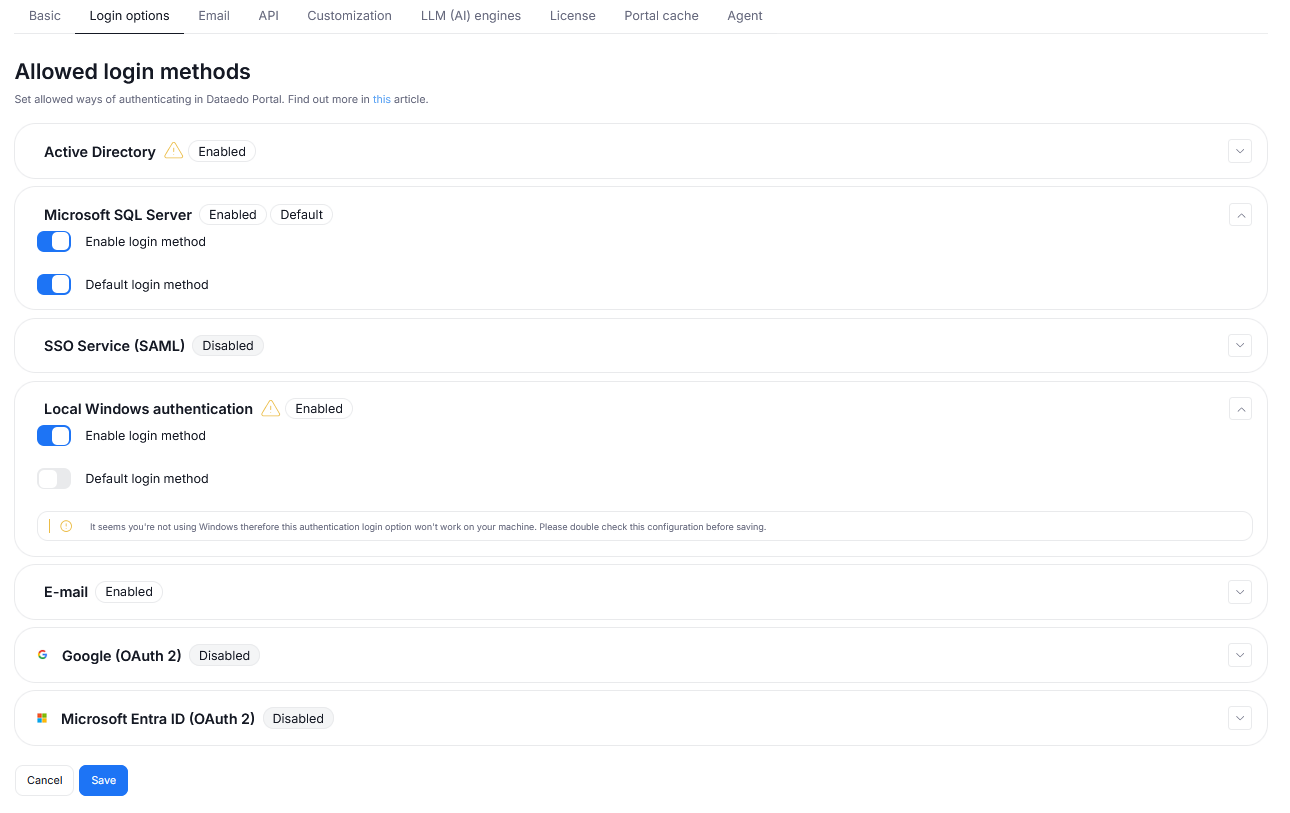The width and height of the screenshot is (1290, 813).
Task: Click the warning icon beside Local Windows authentication
Action: click(270, 408)
